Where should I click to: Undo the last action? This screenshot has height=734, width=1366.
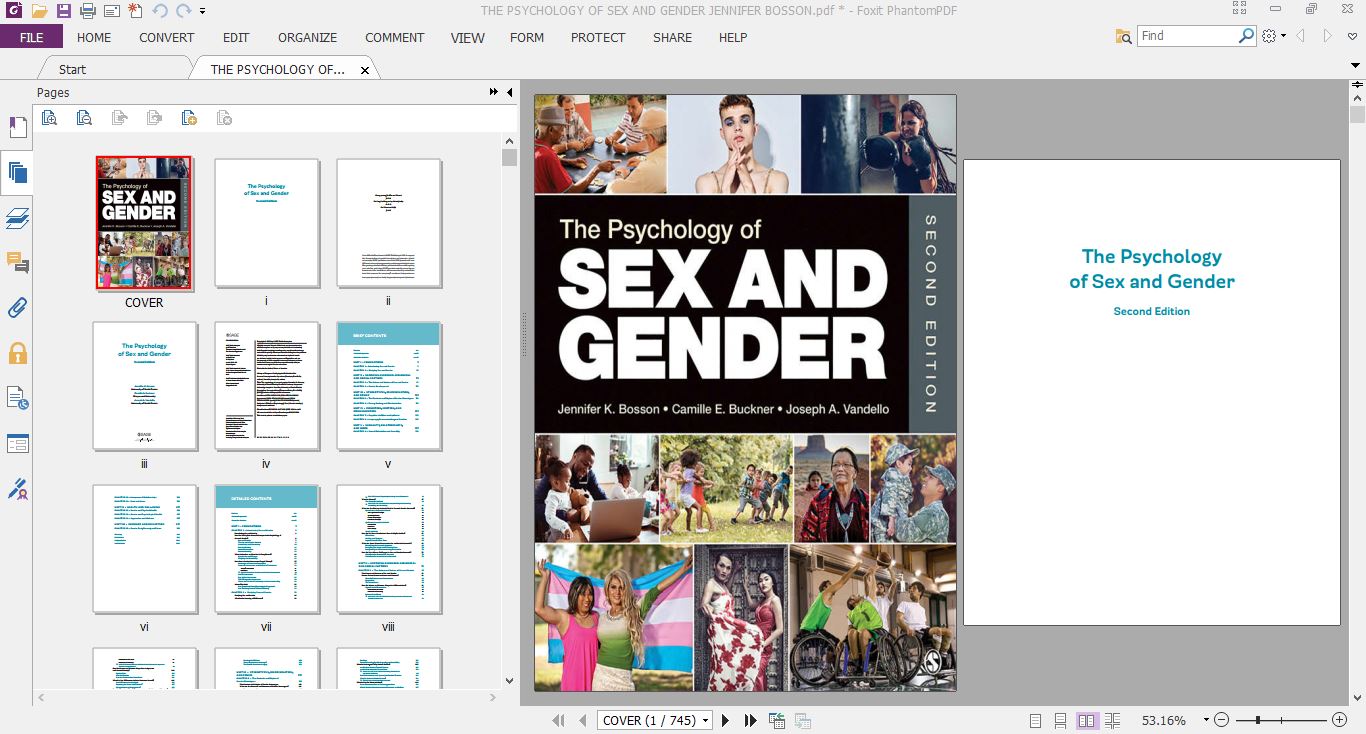pyautogui.click(x=161, y=11)
